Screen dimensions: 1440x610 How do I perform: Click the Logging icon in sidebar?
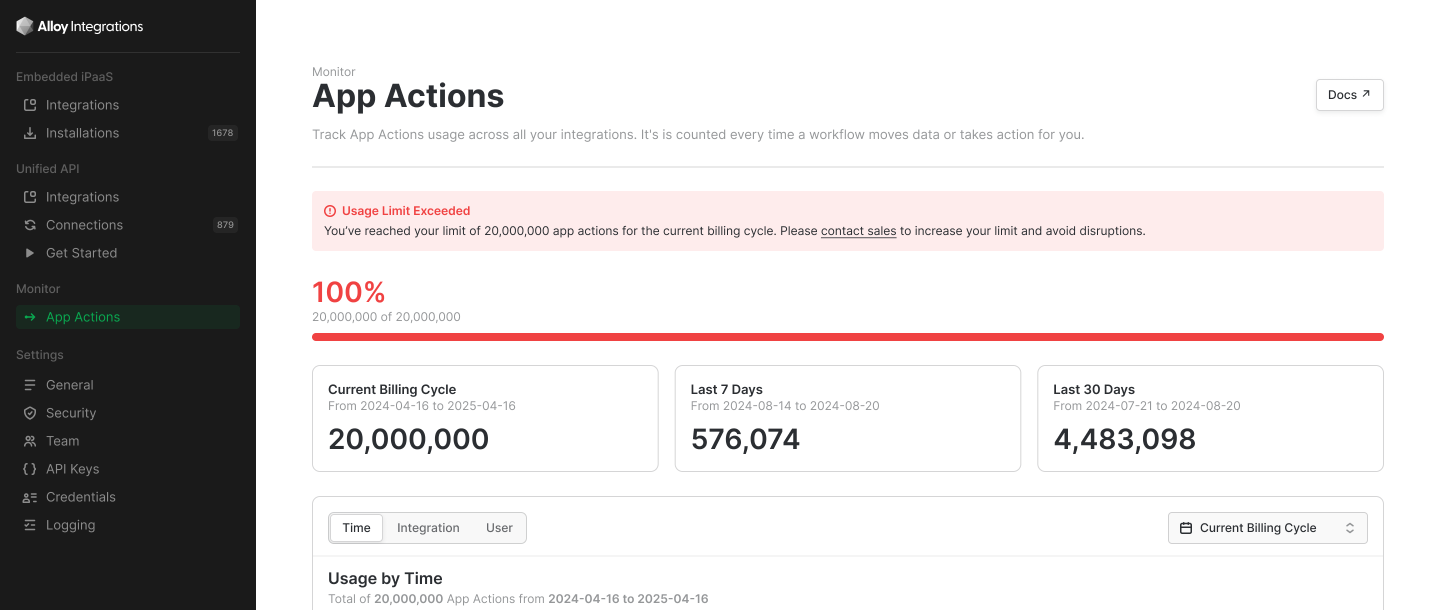coord(30,525)
